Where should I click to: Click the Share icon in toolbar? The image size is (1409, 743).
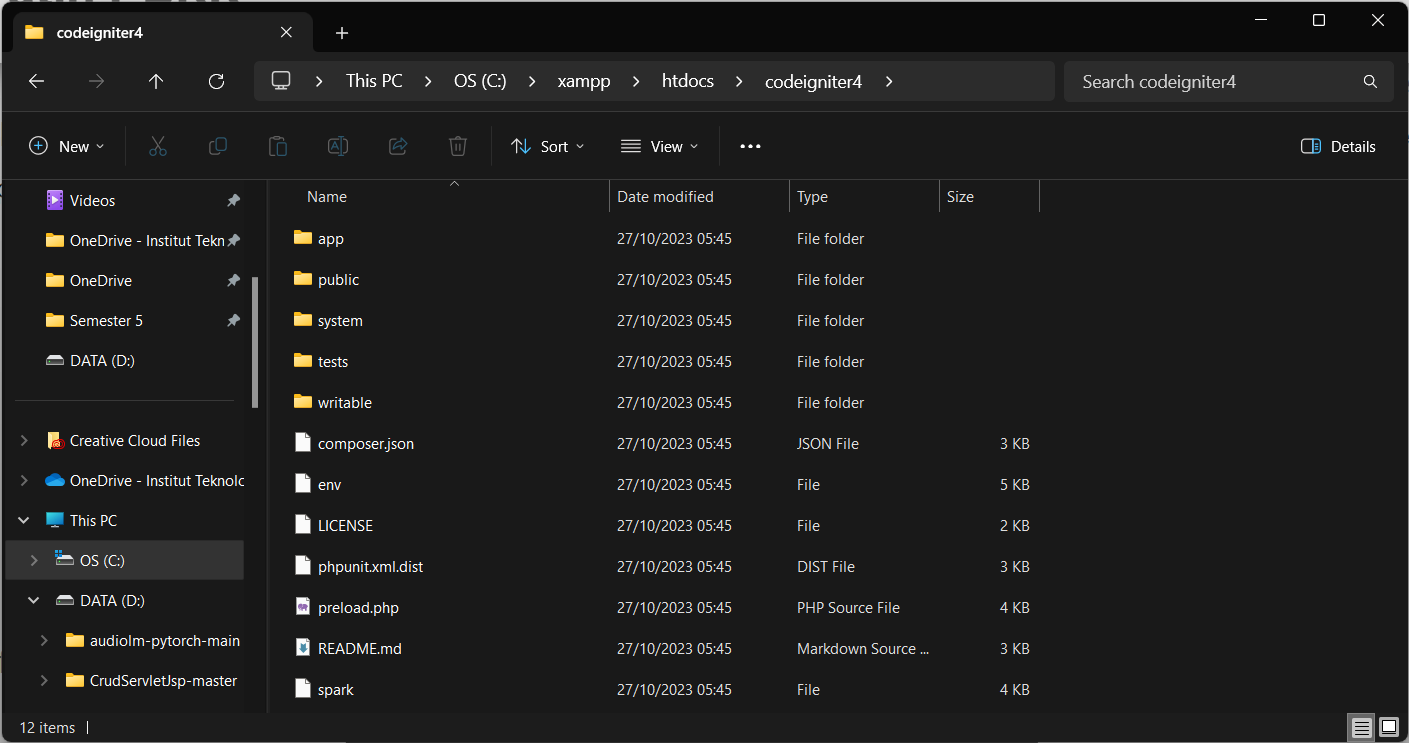tap(398, 146)
